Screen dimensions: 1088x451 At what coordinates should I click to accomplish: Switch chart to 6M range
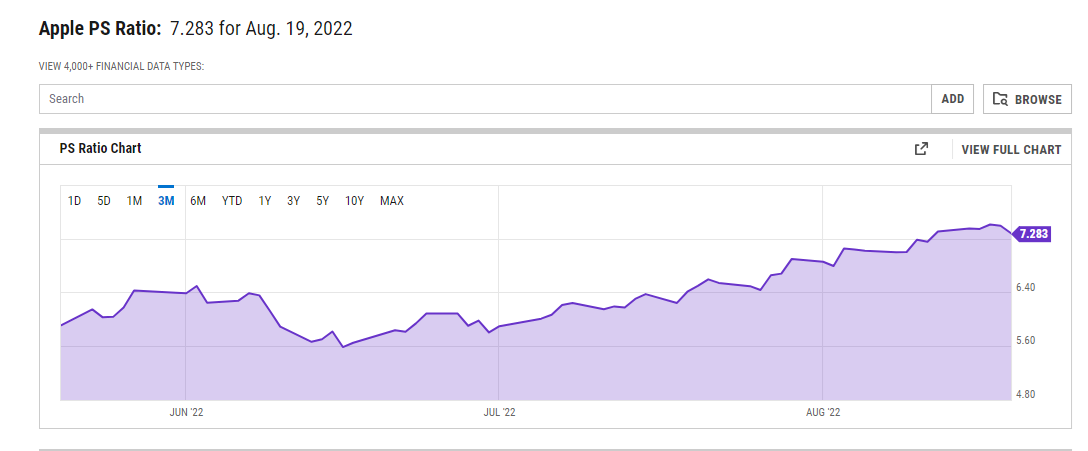[198, 201]
